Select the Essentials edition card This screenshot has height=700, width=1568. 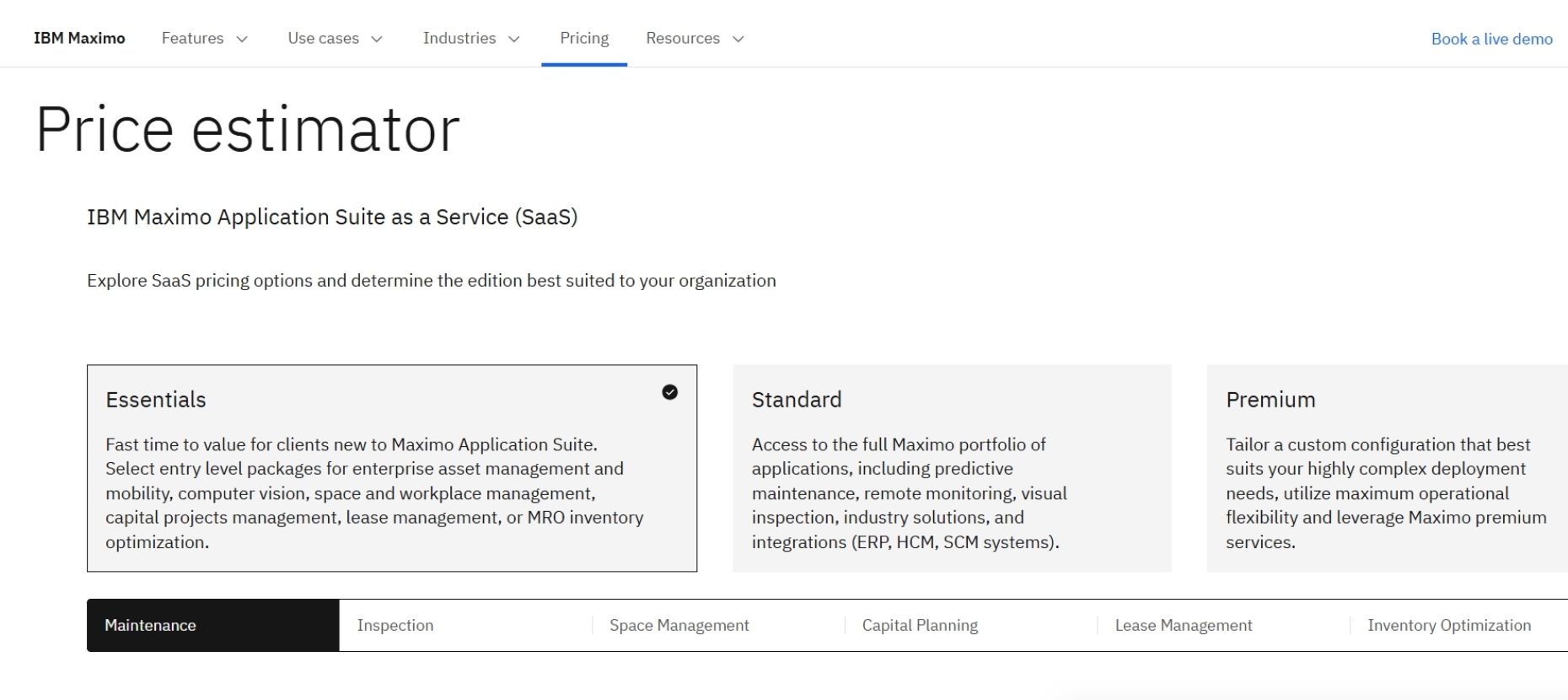point(392,468)
